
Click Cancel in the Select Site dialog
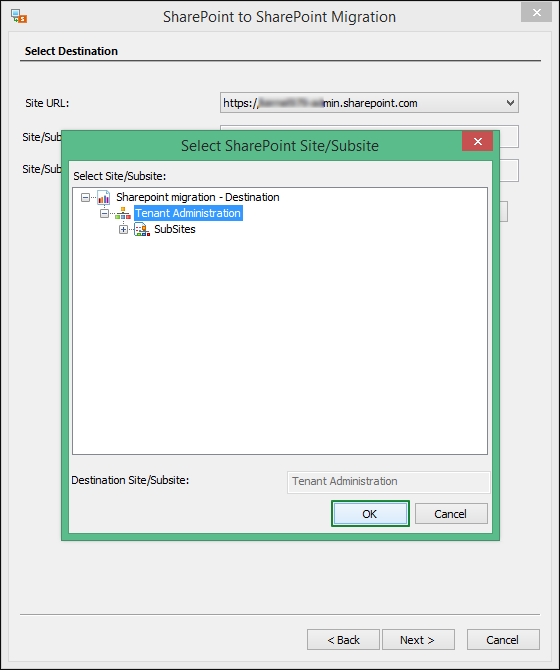click(x=451, y=514)
